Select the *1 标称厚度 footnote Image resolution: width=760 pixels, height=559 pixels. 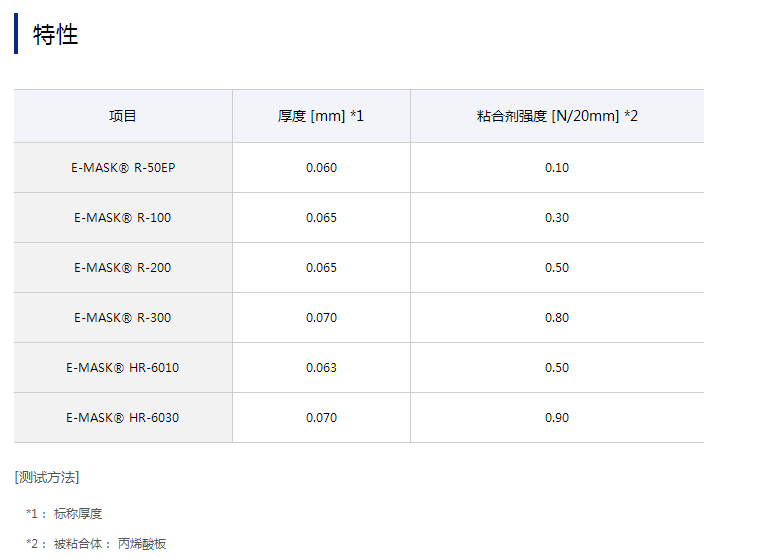click(65, 513)
